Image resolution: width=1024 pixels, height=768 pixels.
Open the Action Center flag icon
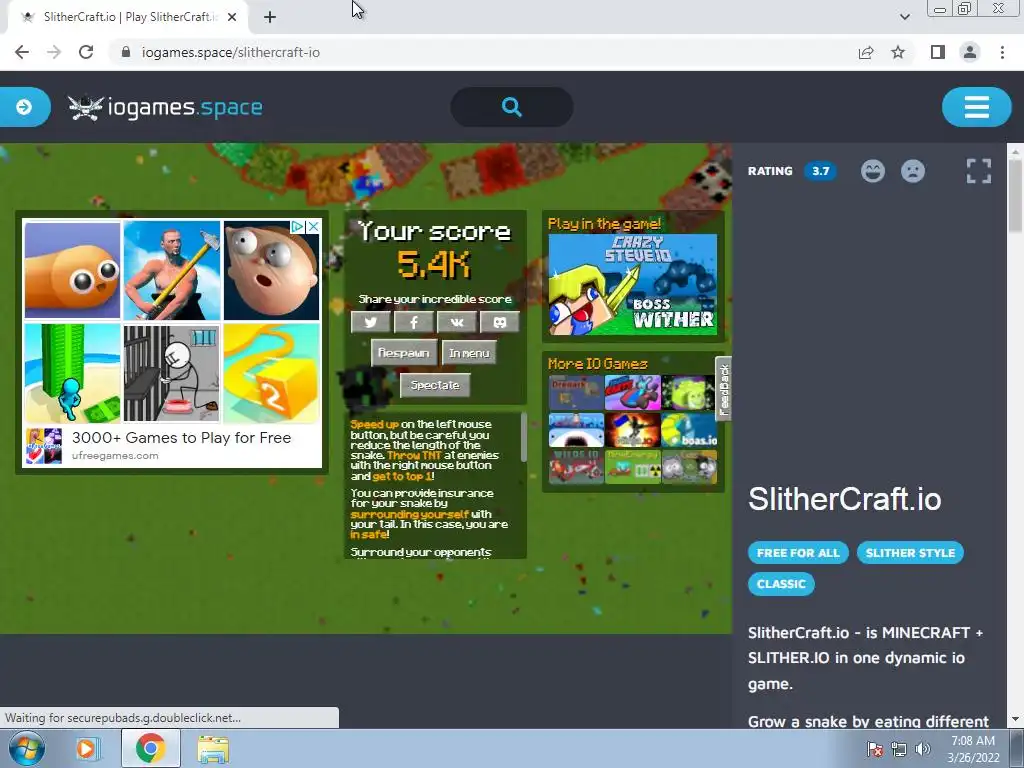pos(874,749)
